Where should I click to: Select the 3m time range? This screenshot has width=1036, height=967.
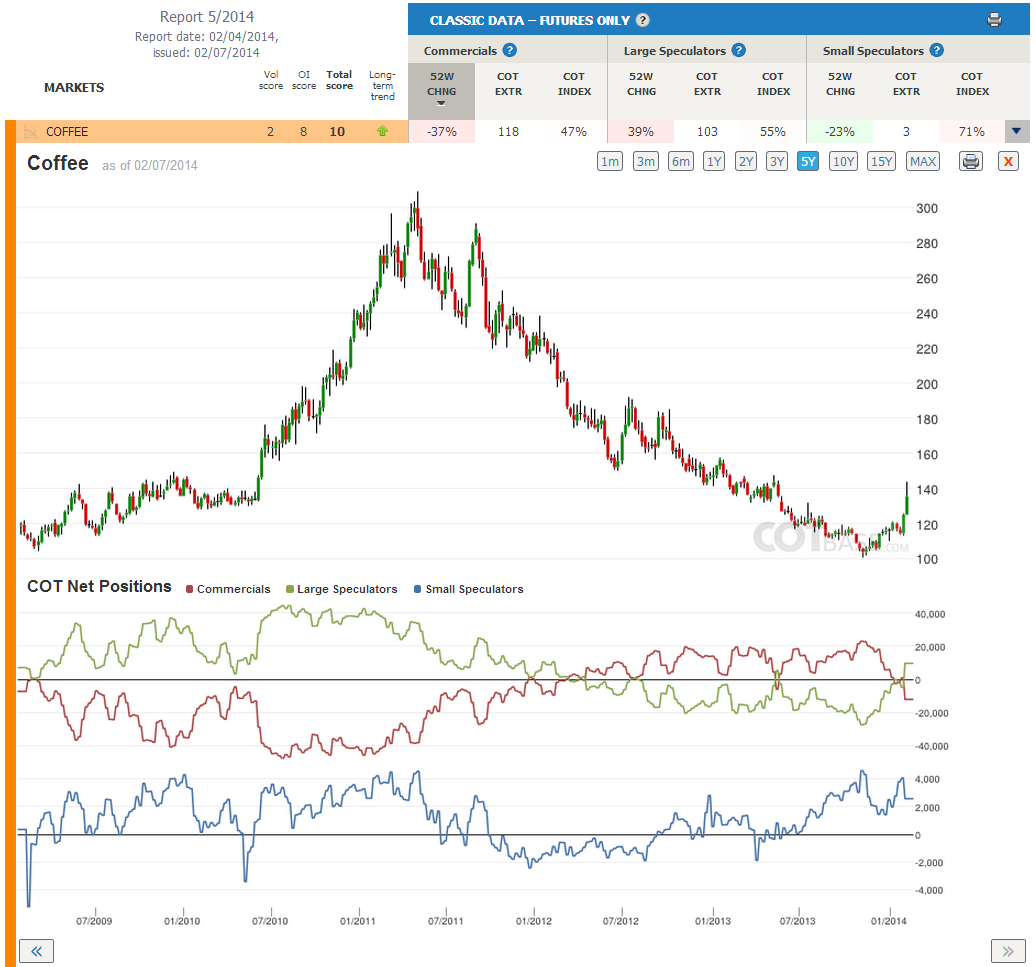[x=646, y=161]
